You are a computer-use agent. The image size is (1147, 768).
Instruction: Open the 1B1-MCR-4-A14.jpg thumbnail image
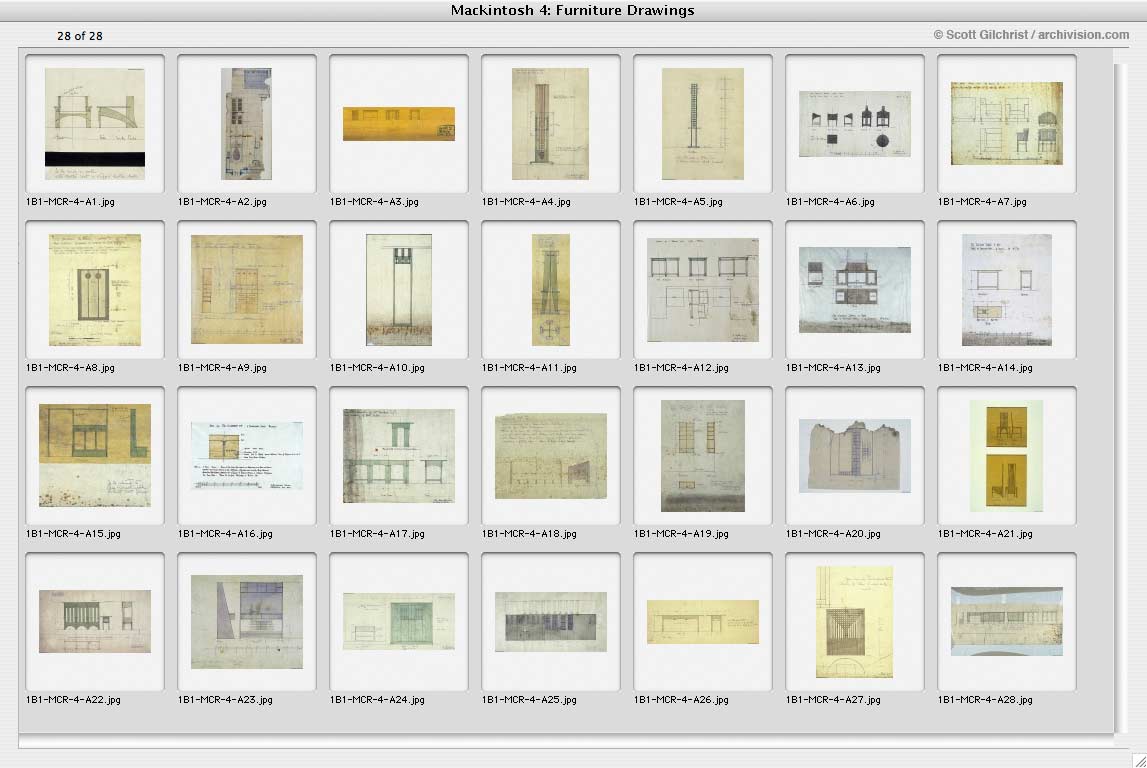(x=1007, y=290)
